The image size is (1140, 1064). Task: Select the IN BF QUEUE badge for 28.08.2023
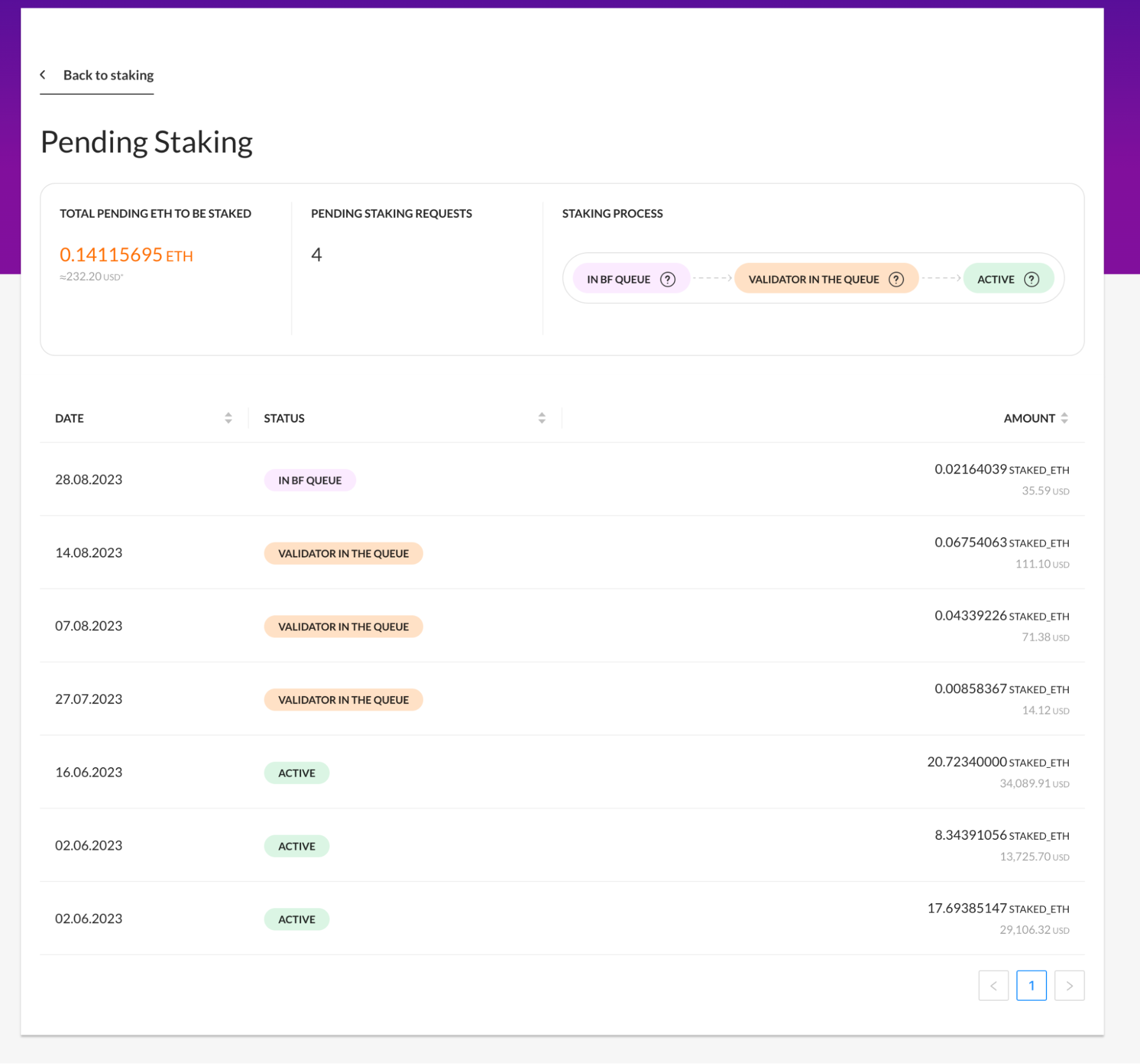[x=310, y=480]
